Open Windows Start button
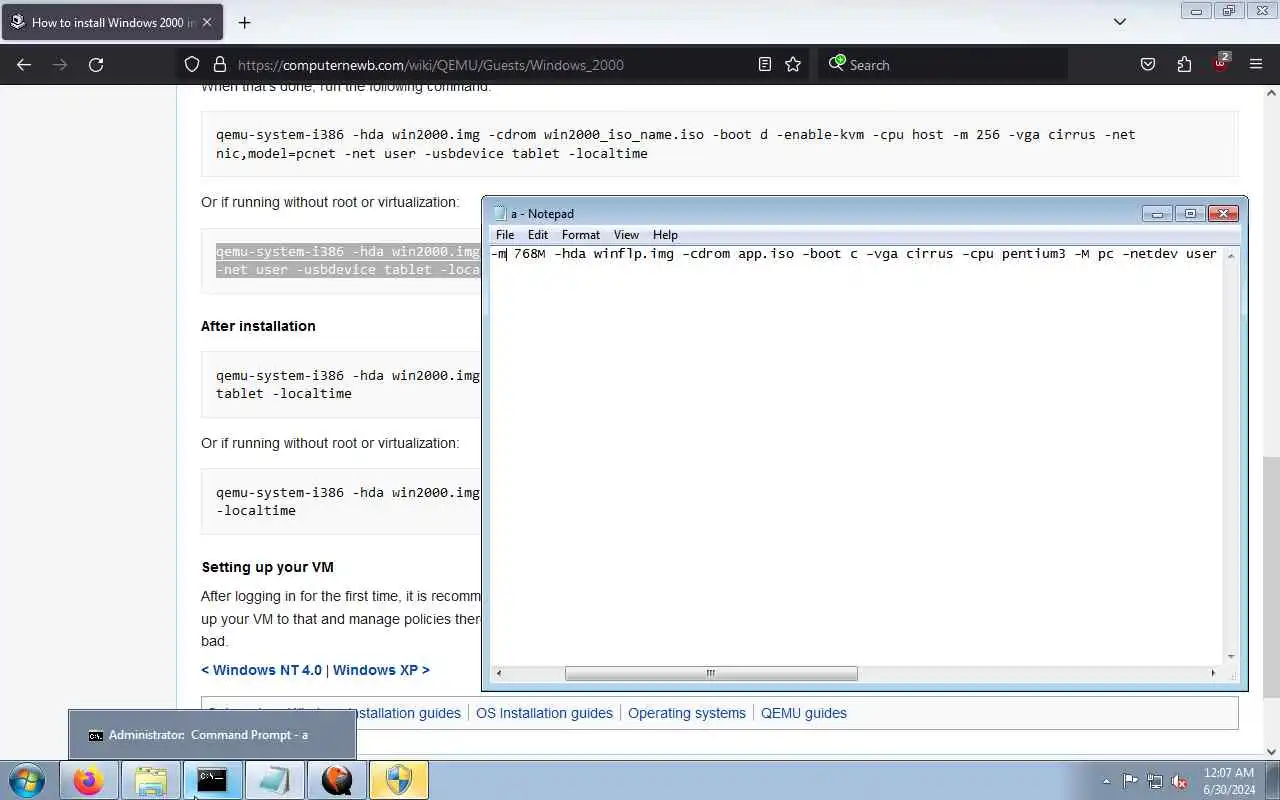 pyautogui.click(x=27, y=780)
